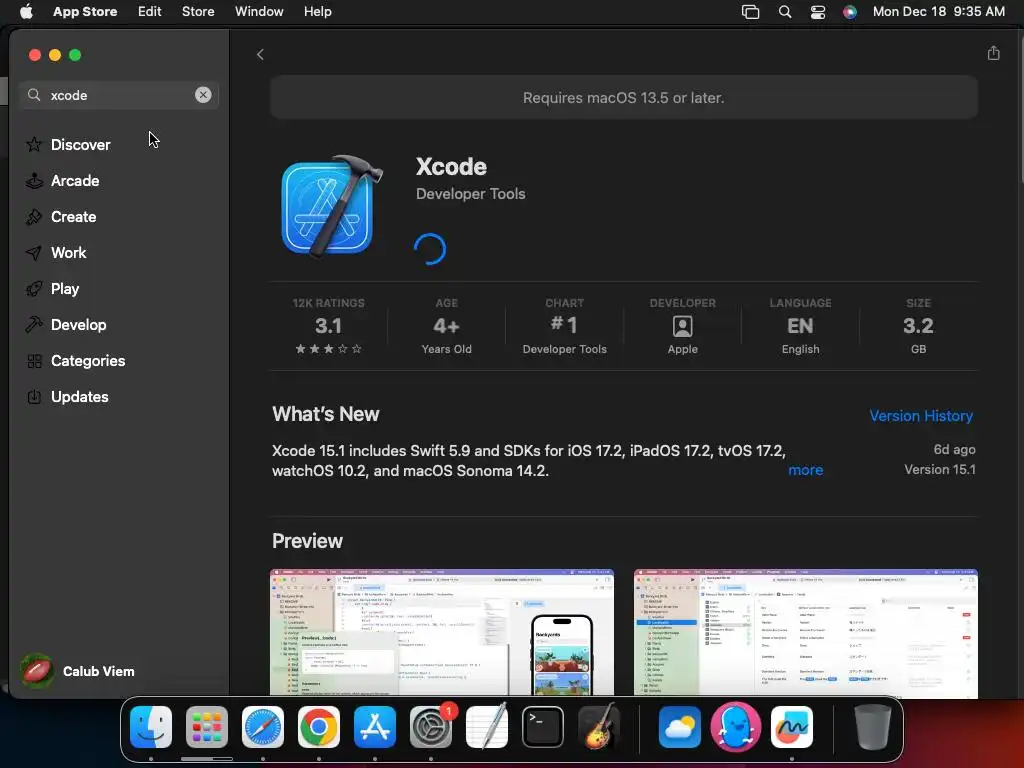Open the second Xcode preview screenshot
The image size is (1024, 768).
(805, 632)
